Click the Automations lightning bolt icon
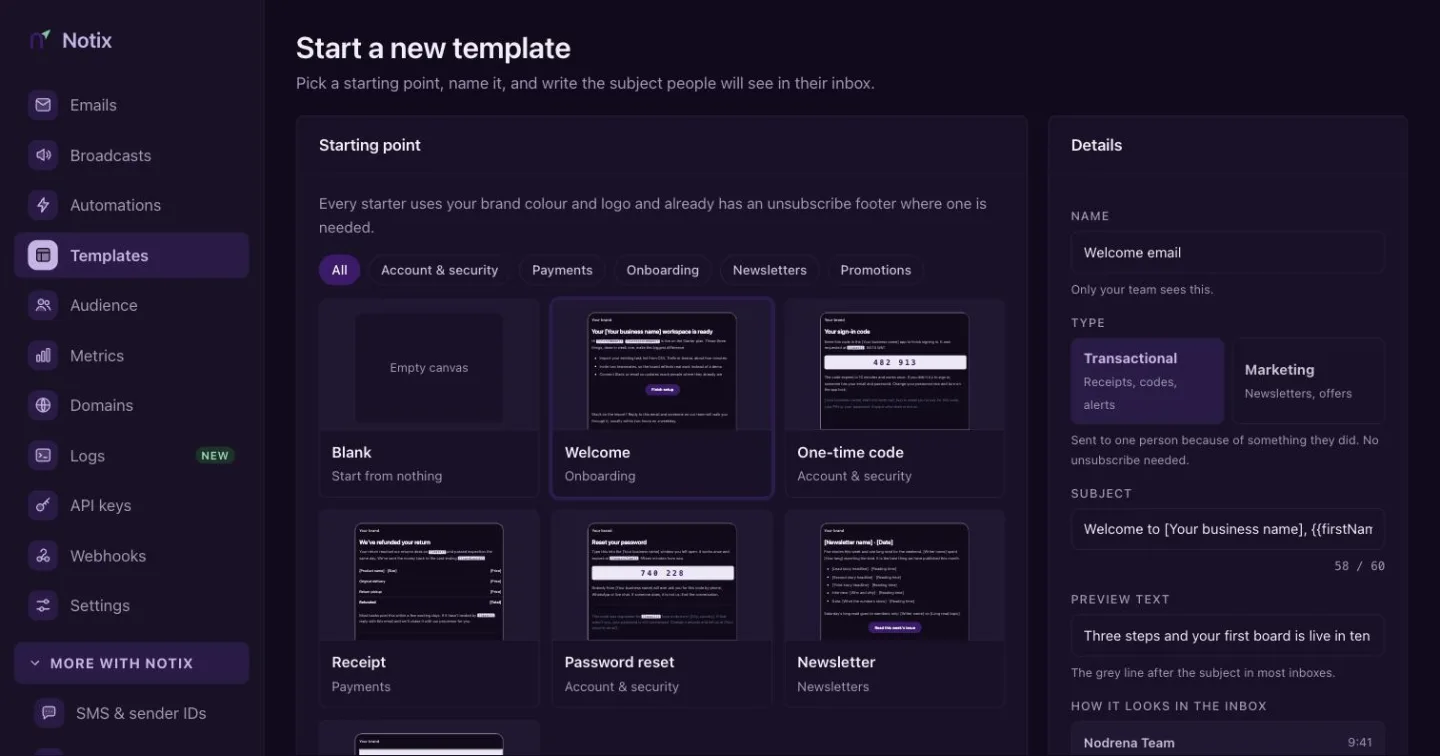Image resolution: width=1440 pixels, height=756 pixels. pos(43,205)
